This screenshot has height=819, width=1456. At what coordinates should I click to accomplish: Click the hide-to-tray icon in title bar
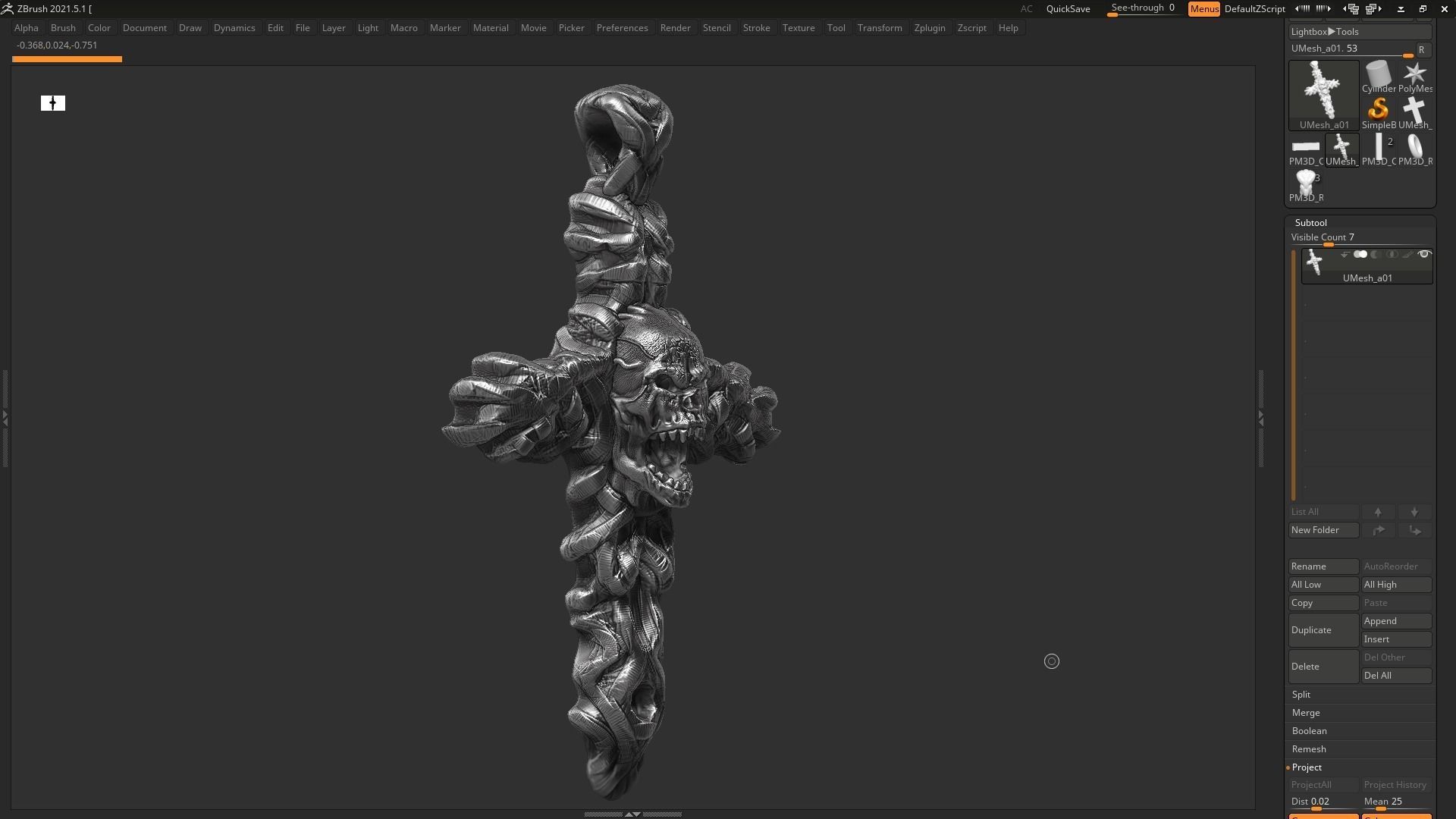[x=1401, y=9]
